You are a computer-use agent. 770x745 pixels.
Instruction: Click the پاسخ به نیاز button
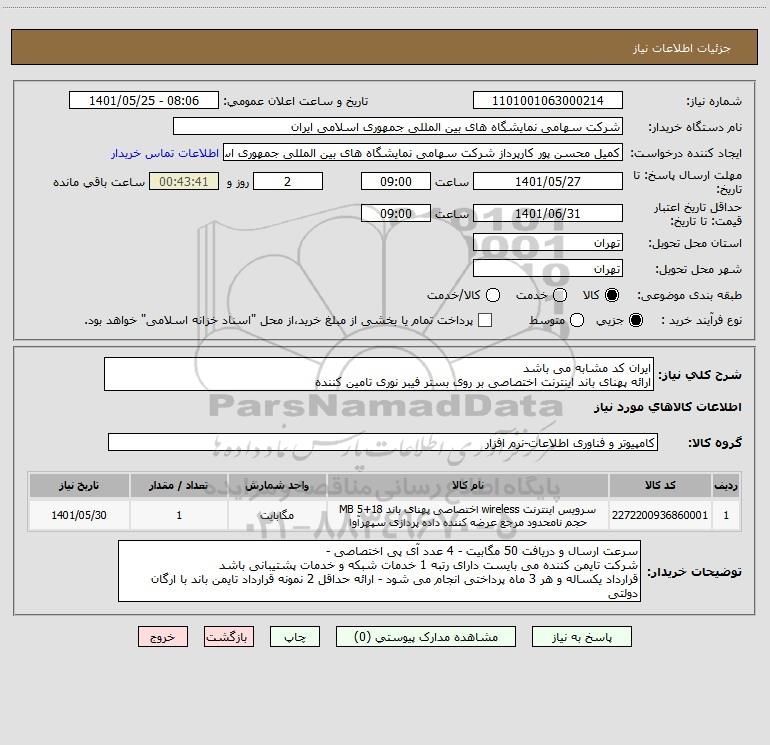pos(582,637)
